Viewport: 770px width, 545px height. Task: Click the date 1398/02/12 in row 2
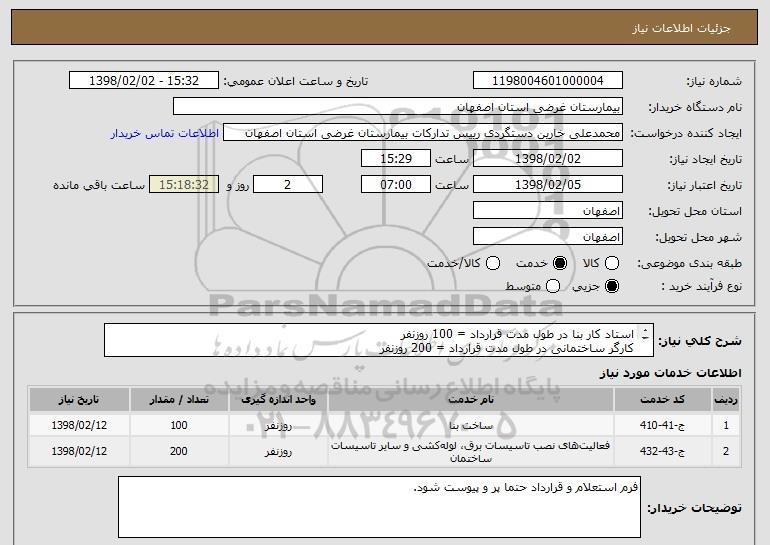(79, 451)
